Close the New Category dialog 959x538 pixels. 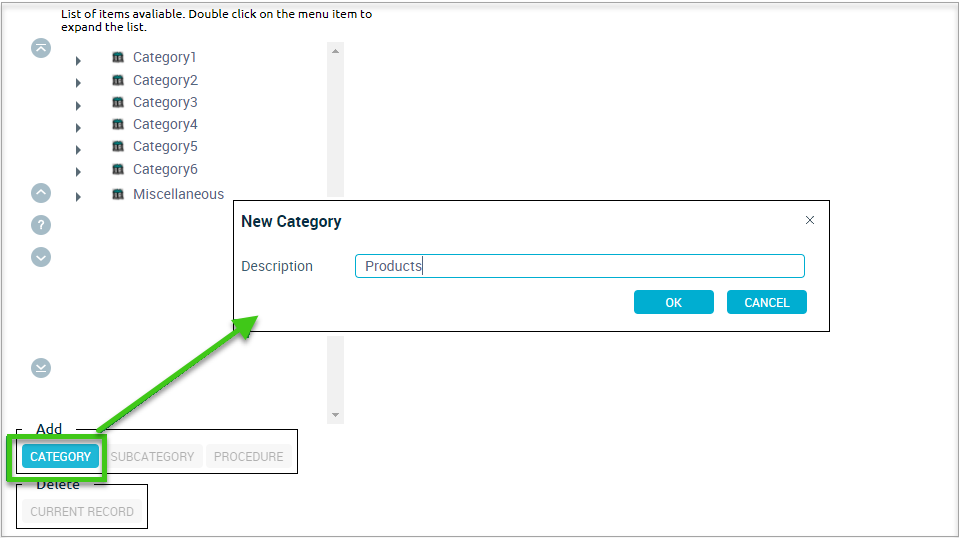(x=810, y=220)
